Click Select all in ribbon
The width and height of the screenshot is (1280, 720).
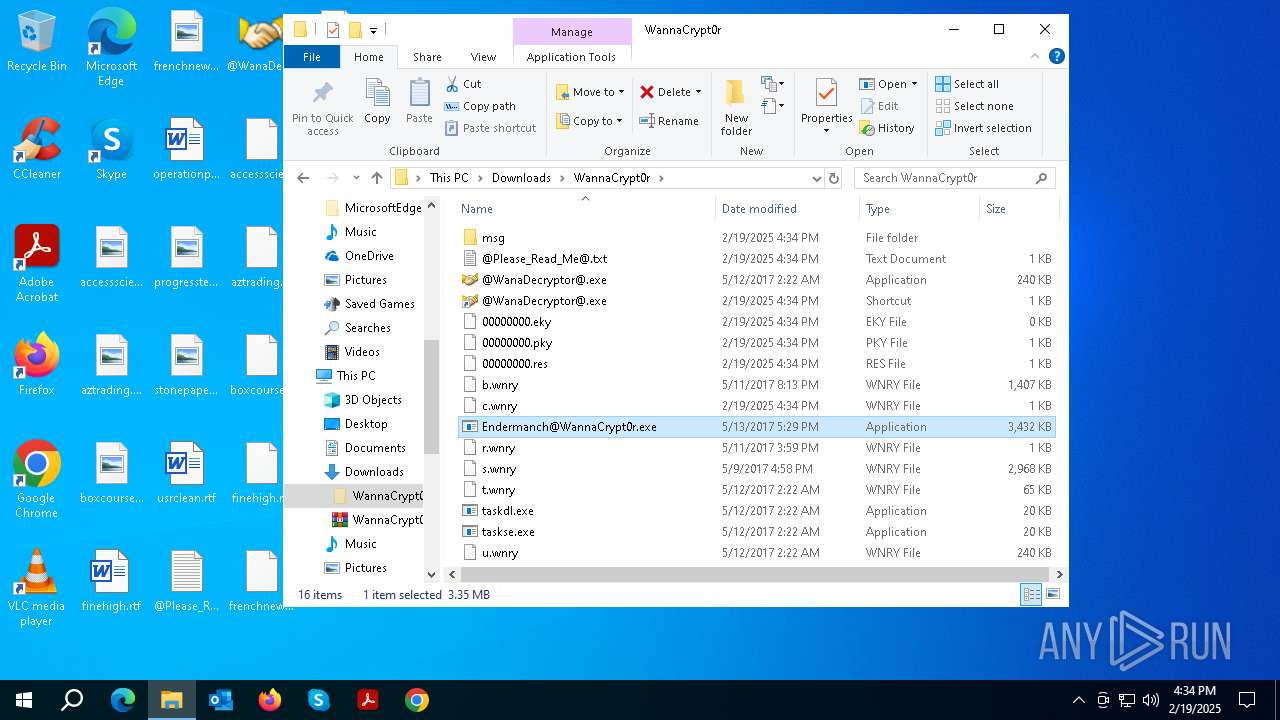(x=967, y=84)
